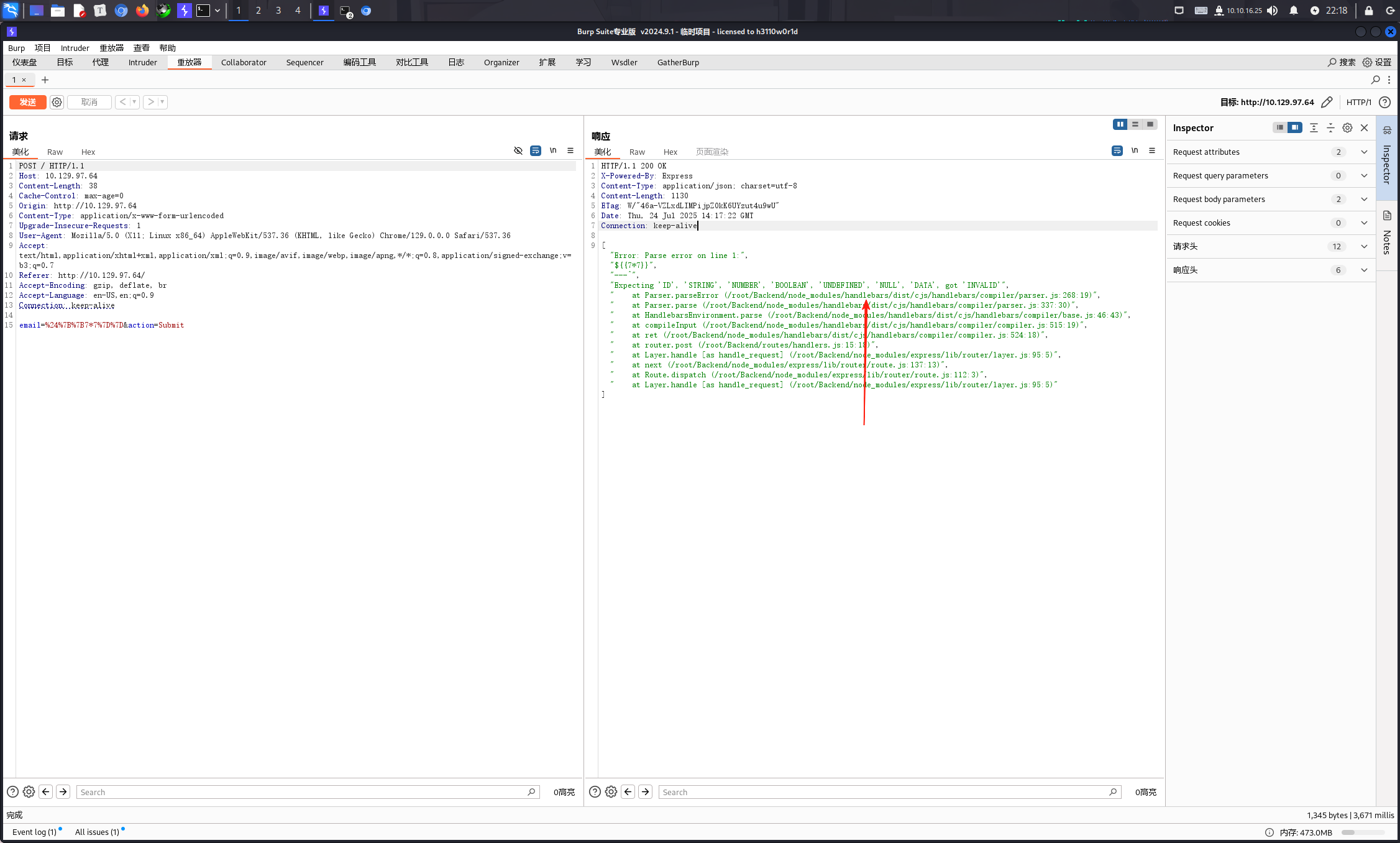Switch to side-by-side layout icon
The image size is (1400, 843).
coord(1120,124)
